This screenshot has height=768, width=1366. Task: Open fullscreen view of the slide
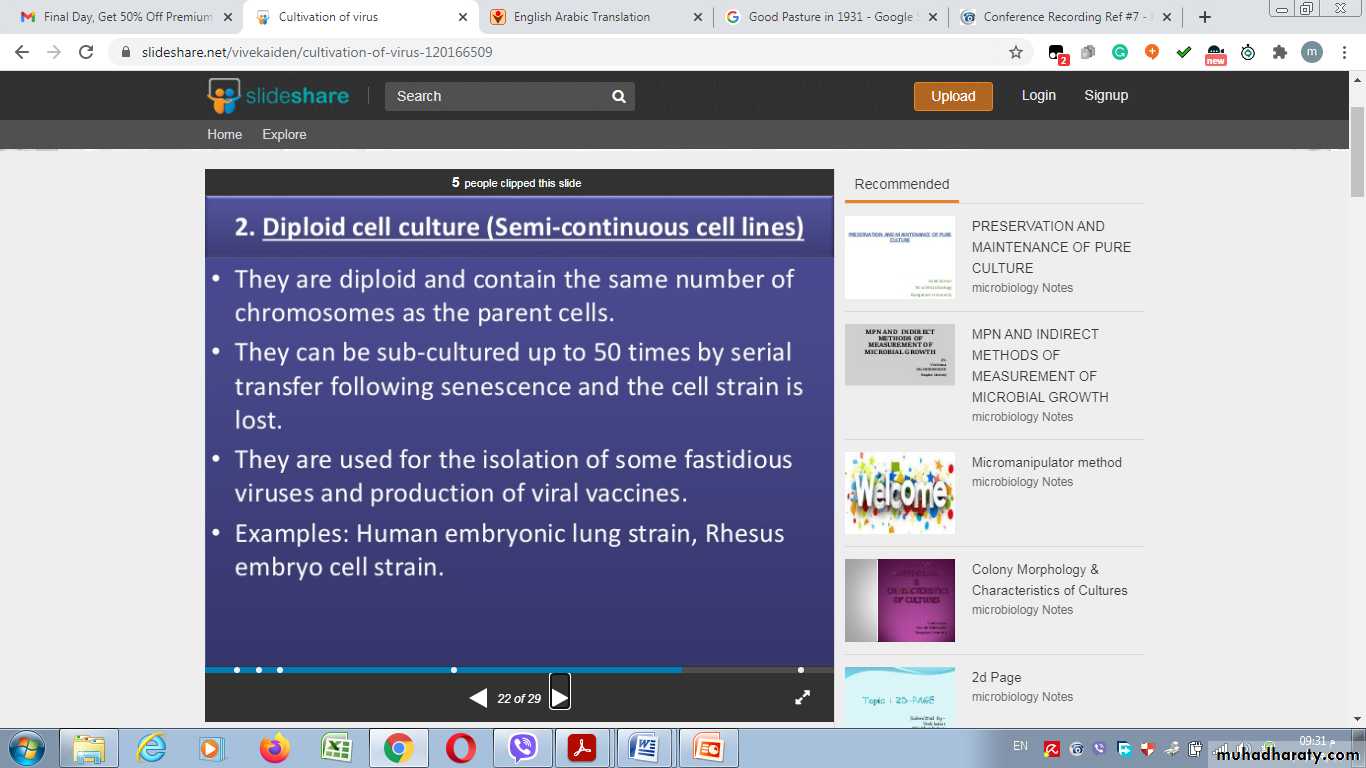(802, 698)
